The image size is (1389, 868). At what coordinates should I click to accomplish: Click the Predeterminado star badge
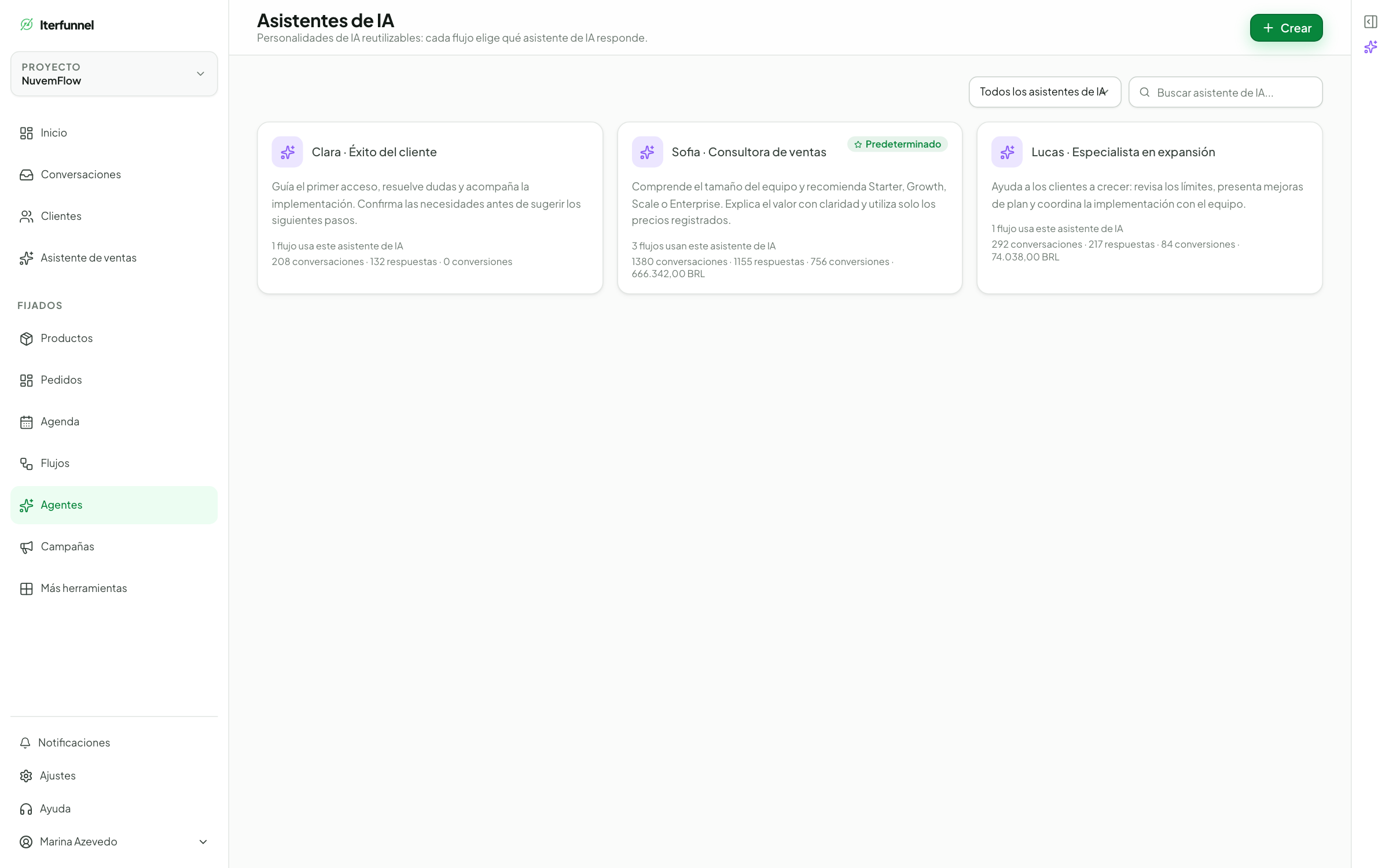click(x=897, y=144)
